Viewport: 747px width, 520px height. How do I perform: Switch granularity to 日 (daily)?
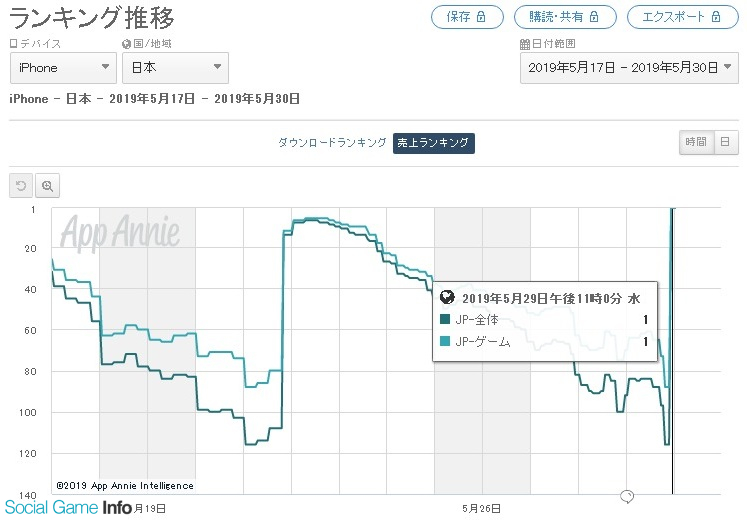[725, 143]
